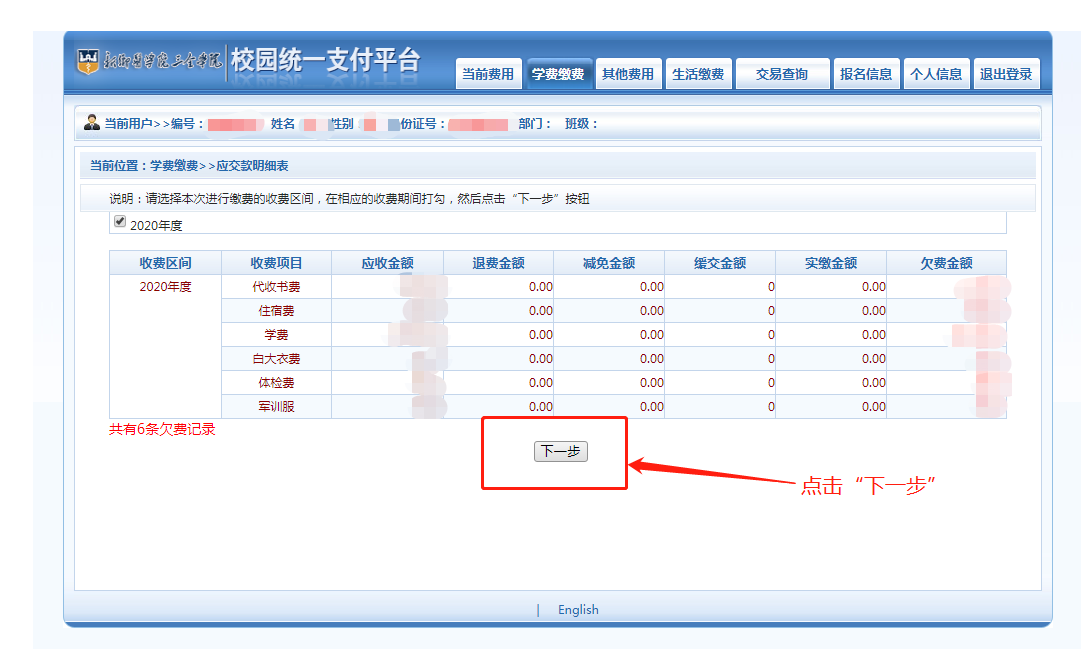Click the 体检费 fee item
The height and width of the screenshot is (670, 1081).
[276, 383]
